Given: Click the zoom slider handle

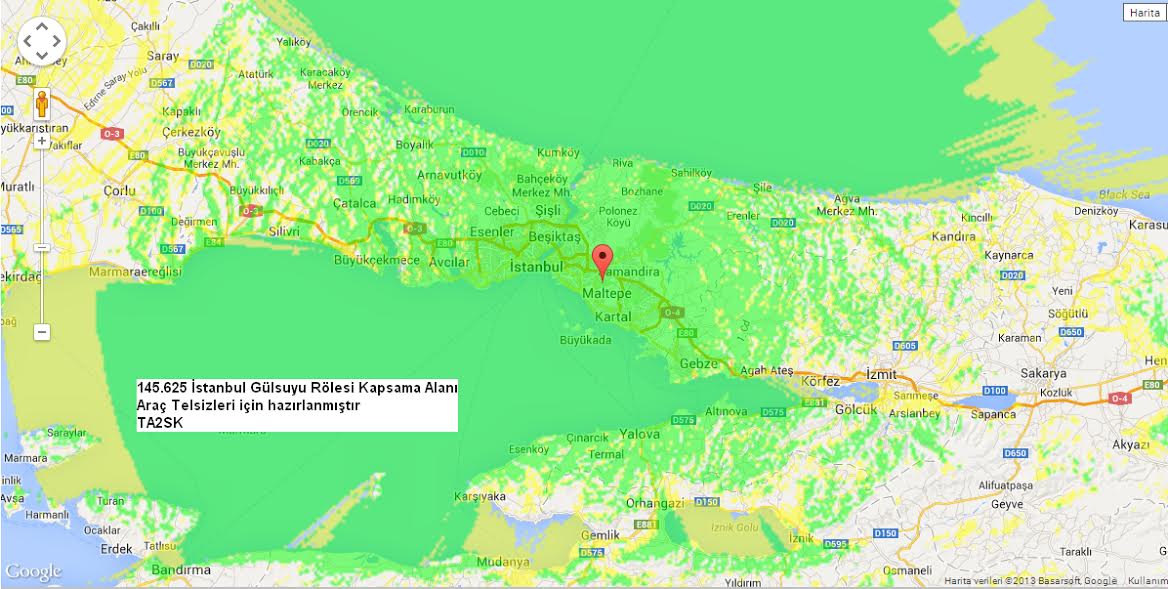Looking at the screenshot, I should tap(42, 247).
